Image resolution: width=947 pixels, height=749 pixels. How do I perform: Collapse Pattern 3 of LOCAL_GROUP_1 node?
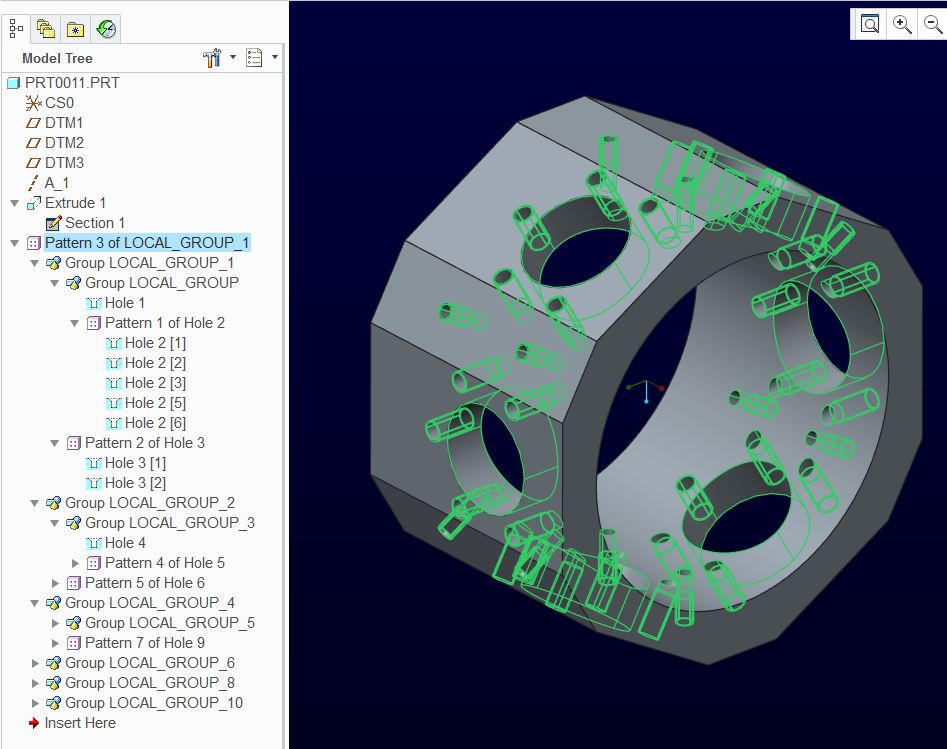[x=15, y=243]
